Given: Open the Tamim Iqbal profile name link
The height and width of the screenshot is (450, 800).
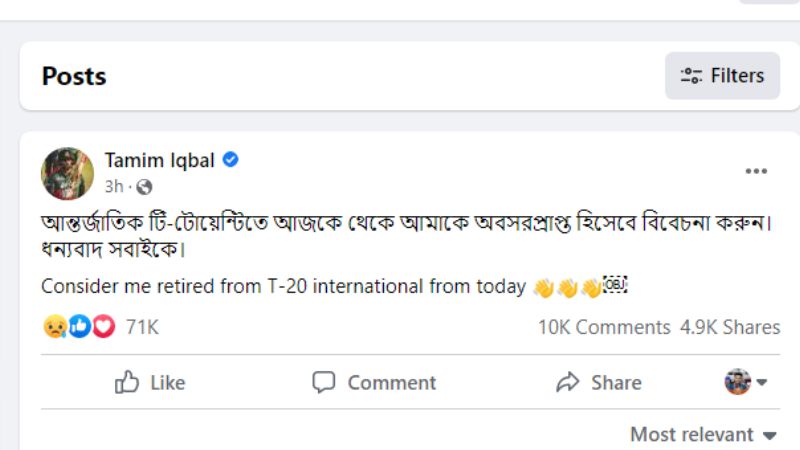Looking at the screenshot, I should click(x=159, y=160).
